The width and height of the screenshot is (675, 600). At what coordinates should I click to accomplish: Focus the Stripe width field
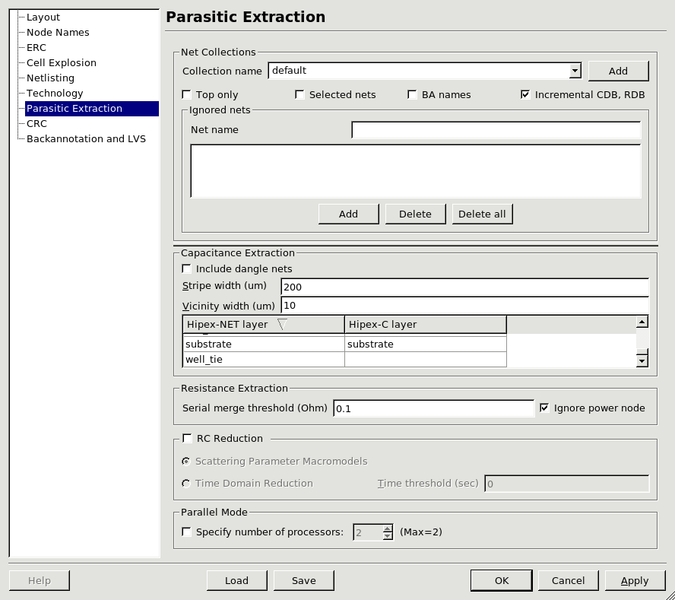pyautogui.click(x=465, y=287)
